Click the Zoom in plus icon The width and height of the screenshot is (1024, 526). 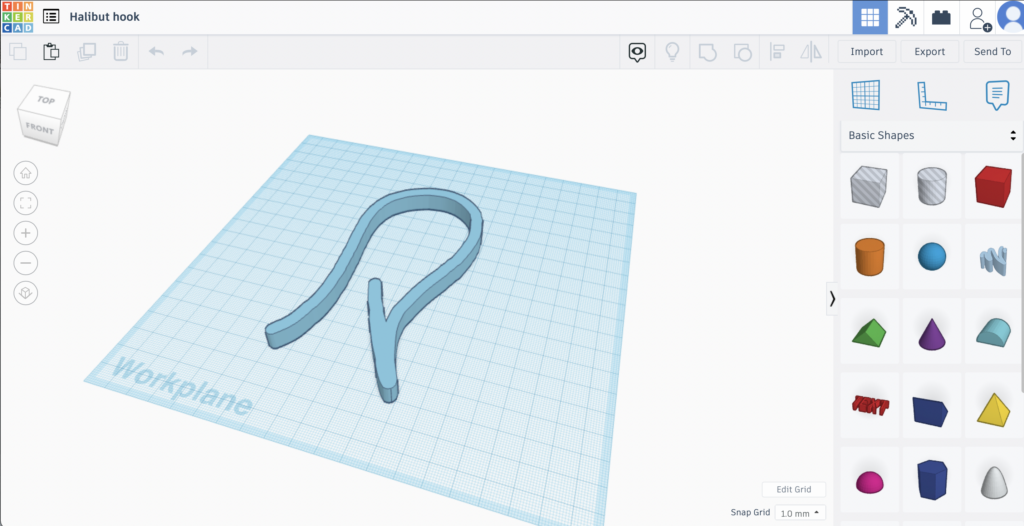(26, 233)
